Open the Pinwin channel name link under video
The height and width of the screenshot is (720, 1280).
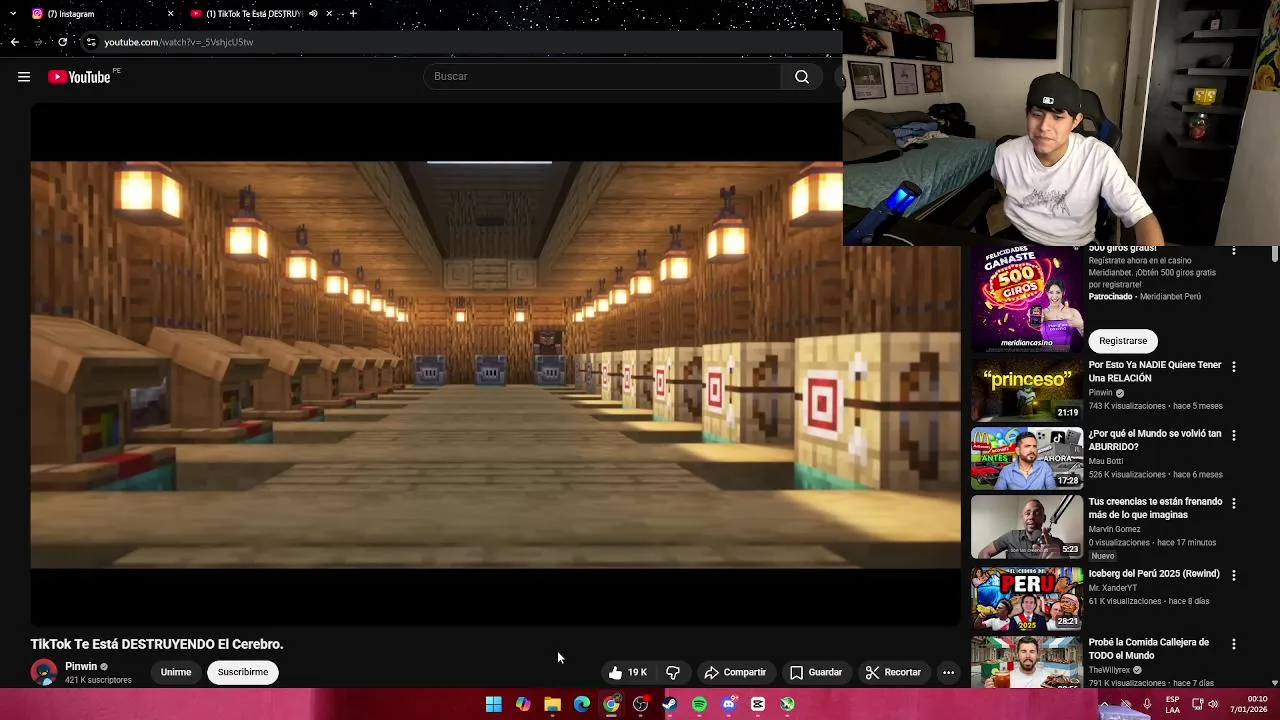click(81, 667)
